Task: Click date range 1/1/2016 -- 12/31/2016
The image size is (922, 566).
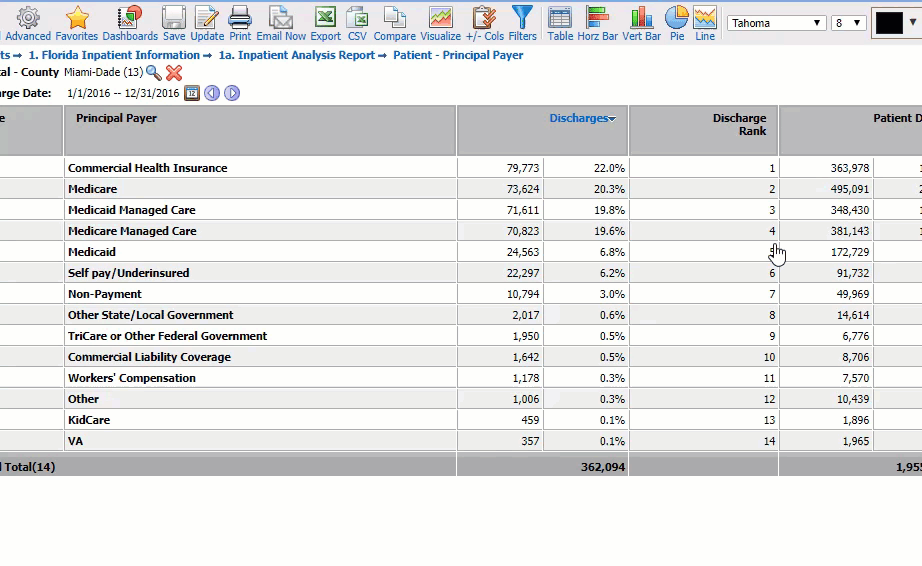Action: point(123,93)
